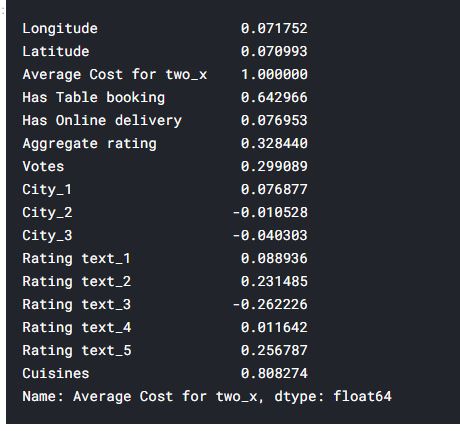Click the Cuisines value 0.808274
The height and width of the screenshot is (431, 460).
274,374
